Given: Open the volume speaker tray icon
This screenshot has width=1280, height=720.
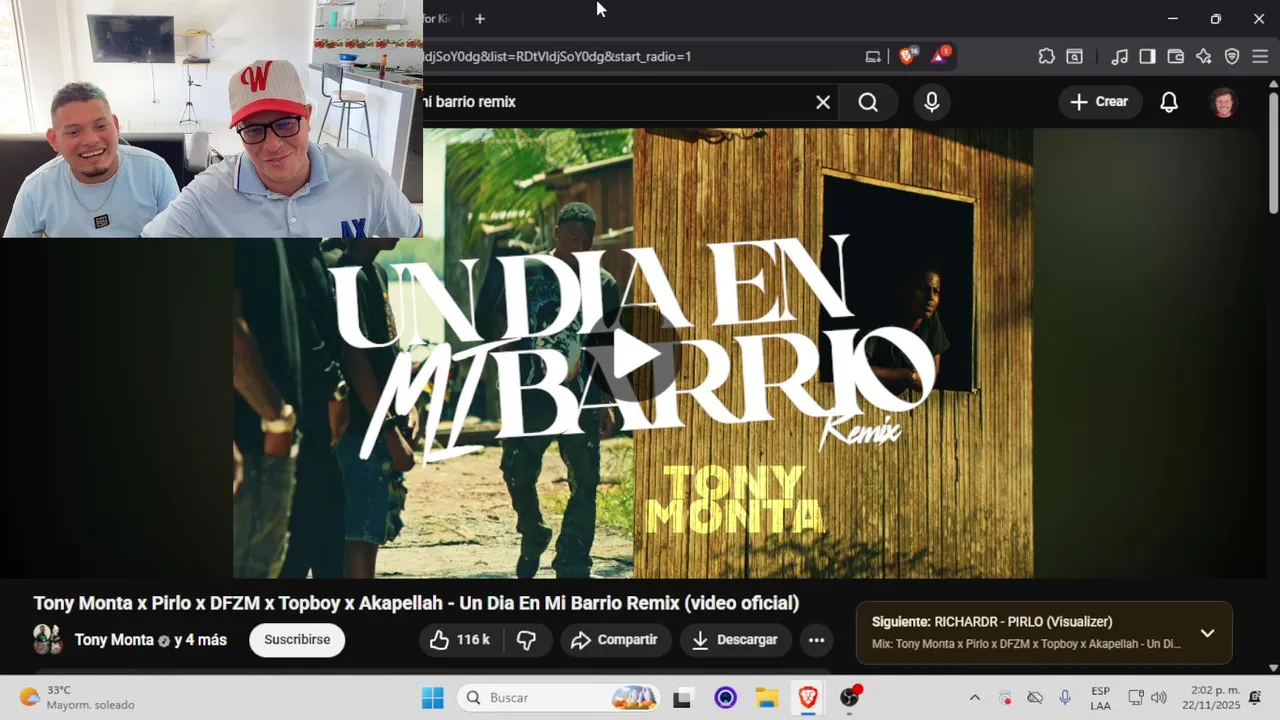Looking at the screenshot, I should pos(1159,698).
